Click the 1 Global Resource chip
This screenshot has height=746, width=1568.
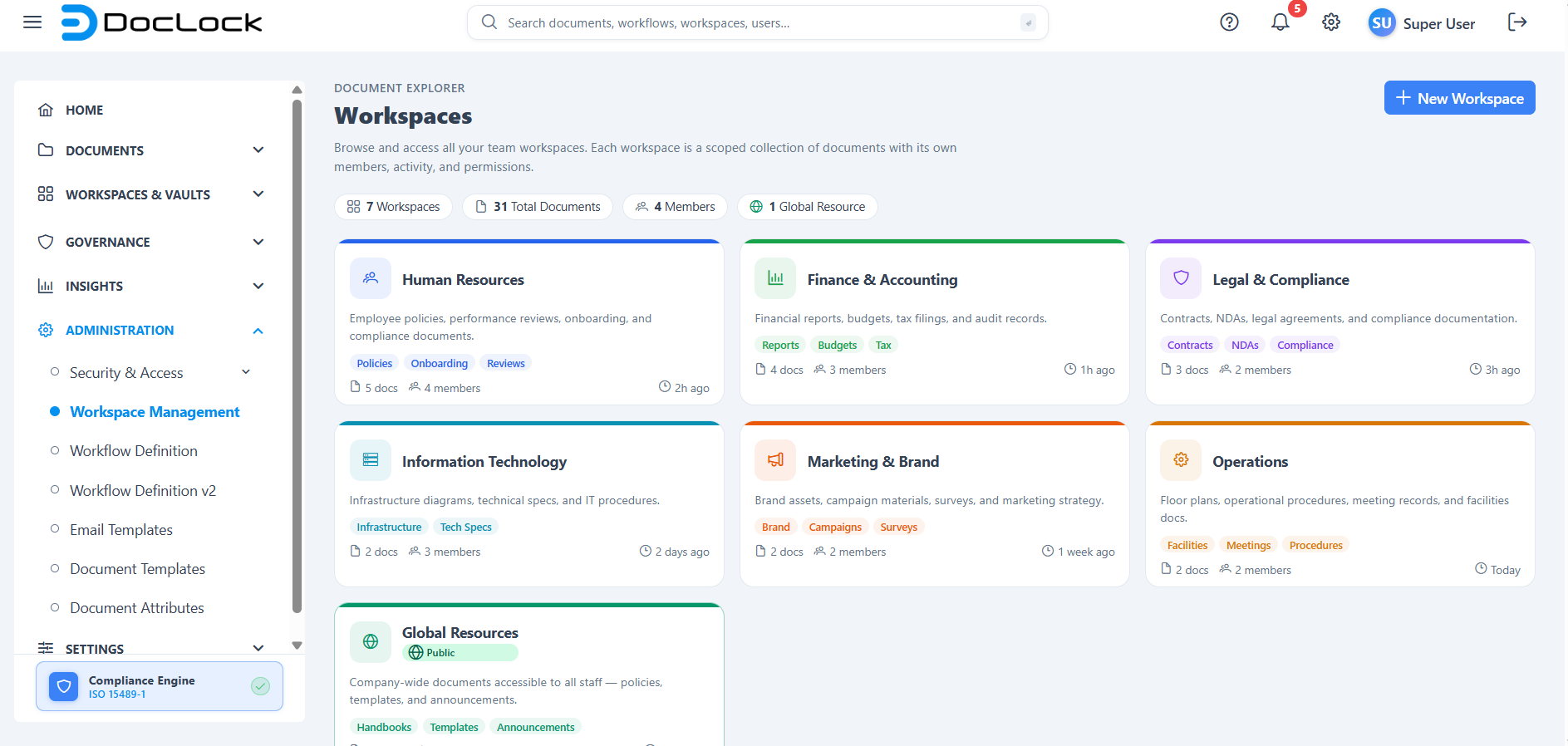click(x=808, y=207)
